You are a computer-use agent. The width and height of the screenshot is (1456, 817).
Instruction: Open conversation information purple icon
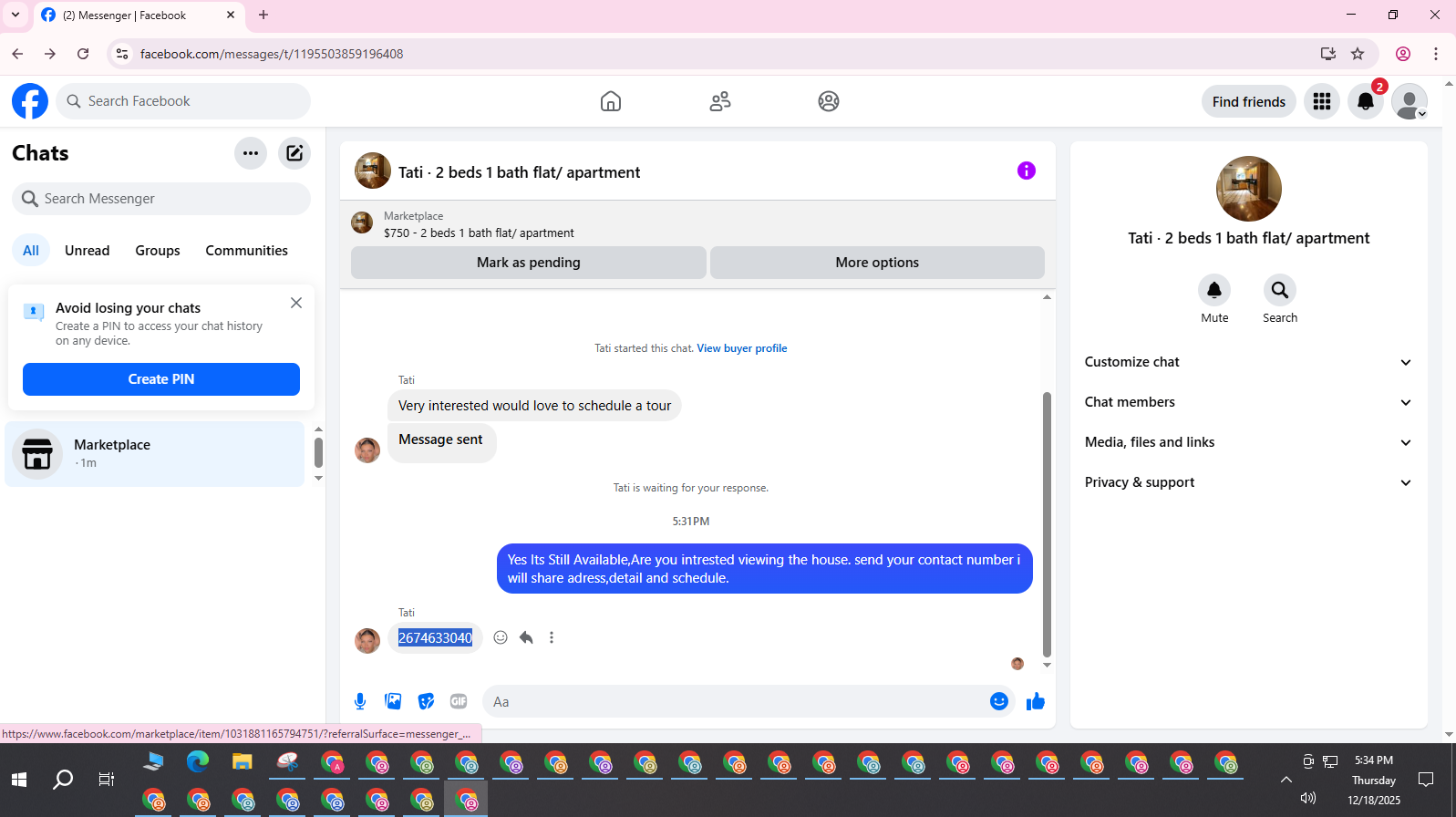(x=1027, y=171)
